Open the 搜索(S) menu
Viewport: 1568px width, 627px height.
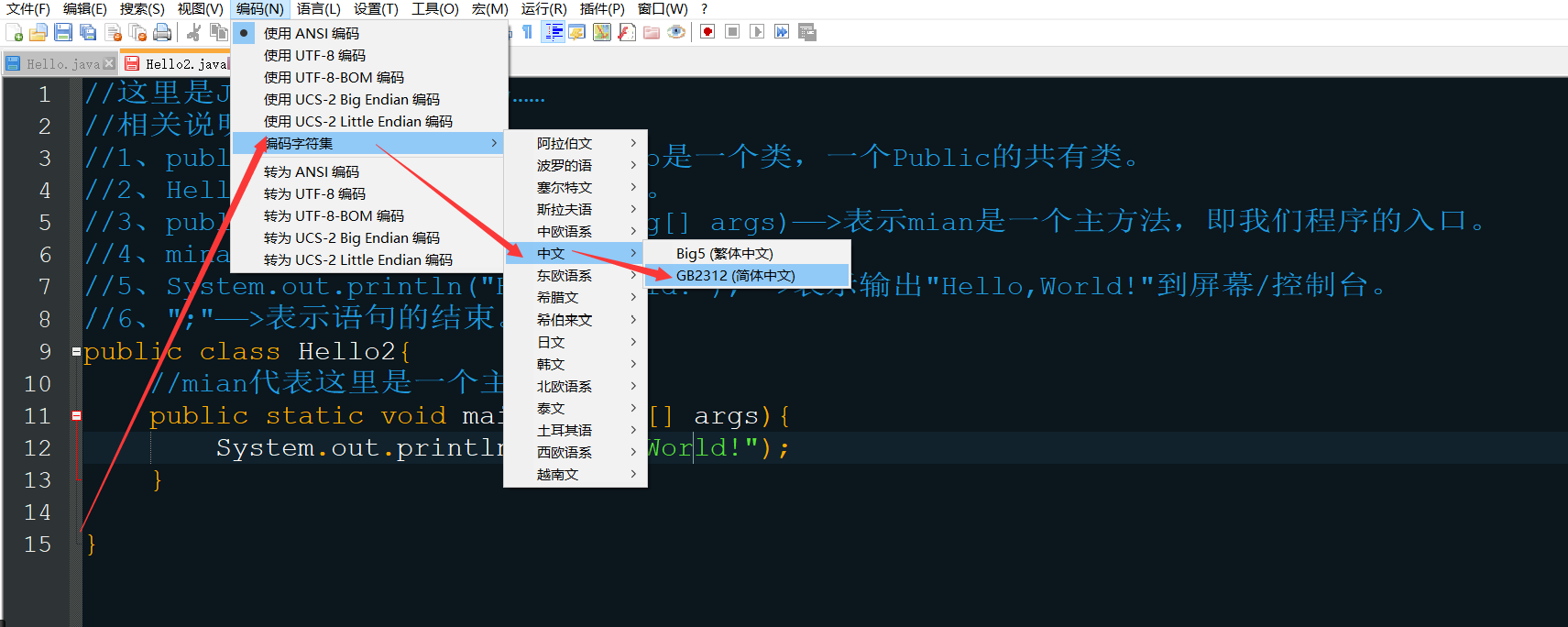click(142, 9)
